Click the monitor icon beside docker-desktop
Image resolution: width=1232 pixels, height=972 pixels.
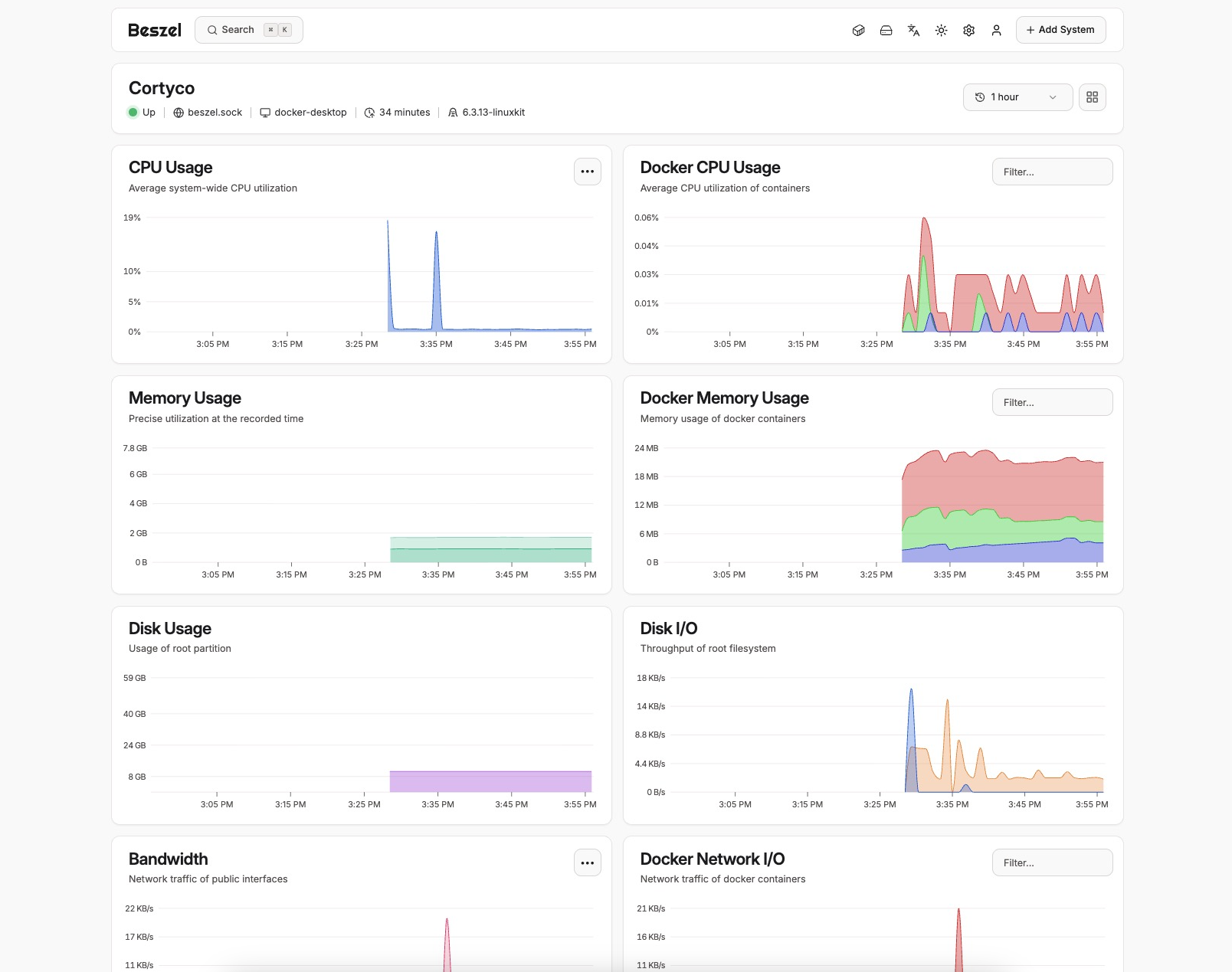tap(265, 113)
